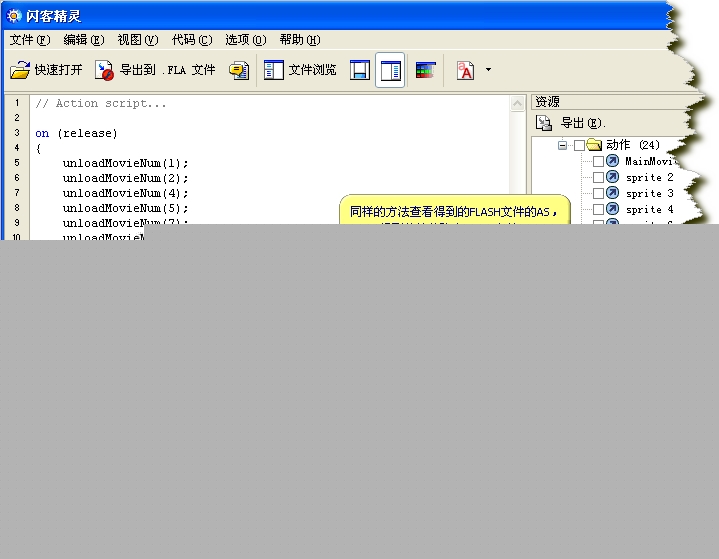The height and width of the screenshot is (559, 719).
Task: Select sprite 4 in the resource tree
Action: 649,209
